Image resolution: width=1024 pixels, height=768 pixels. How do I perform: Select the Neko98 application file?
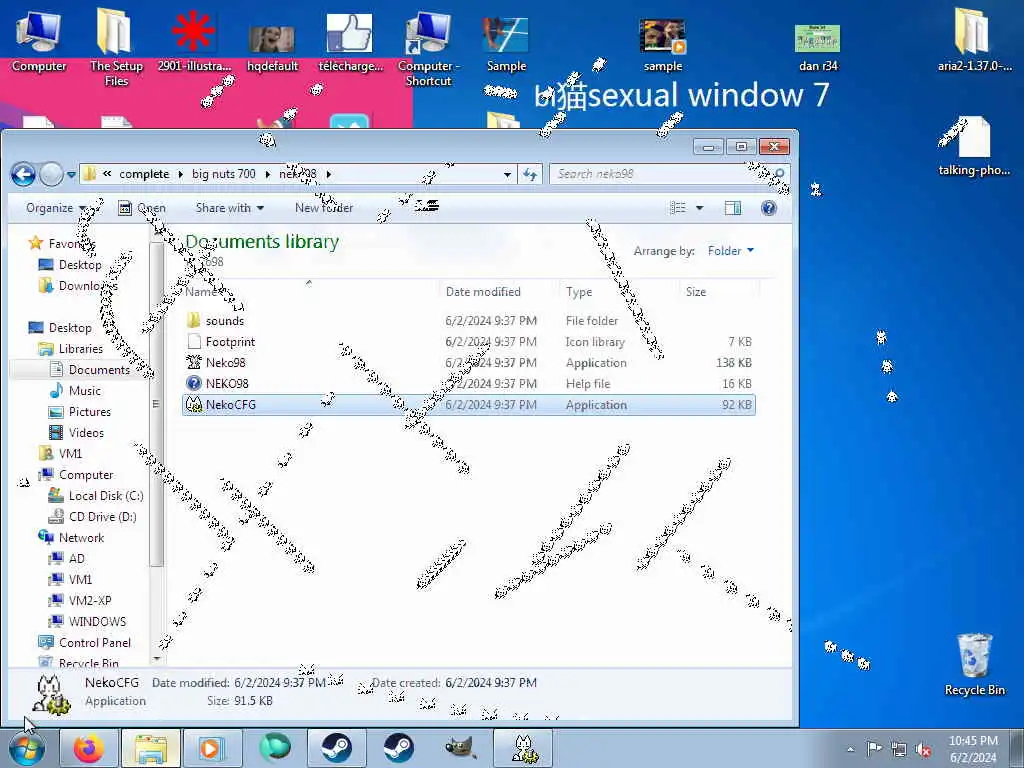(x=469, y=362)
